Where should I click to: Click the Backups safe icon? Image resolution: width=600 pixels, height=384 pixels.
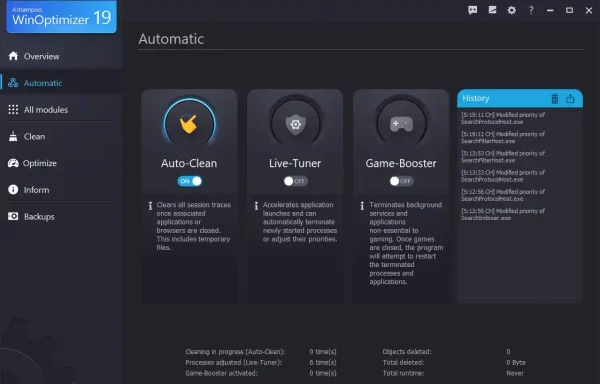[13, 216]
